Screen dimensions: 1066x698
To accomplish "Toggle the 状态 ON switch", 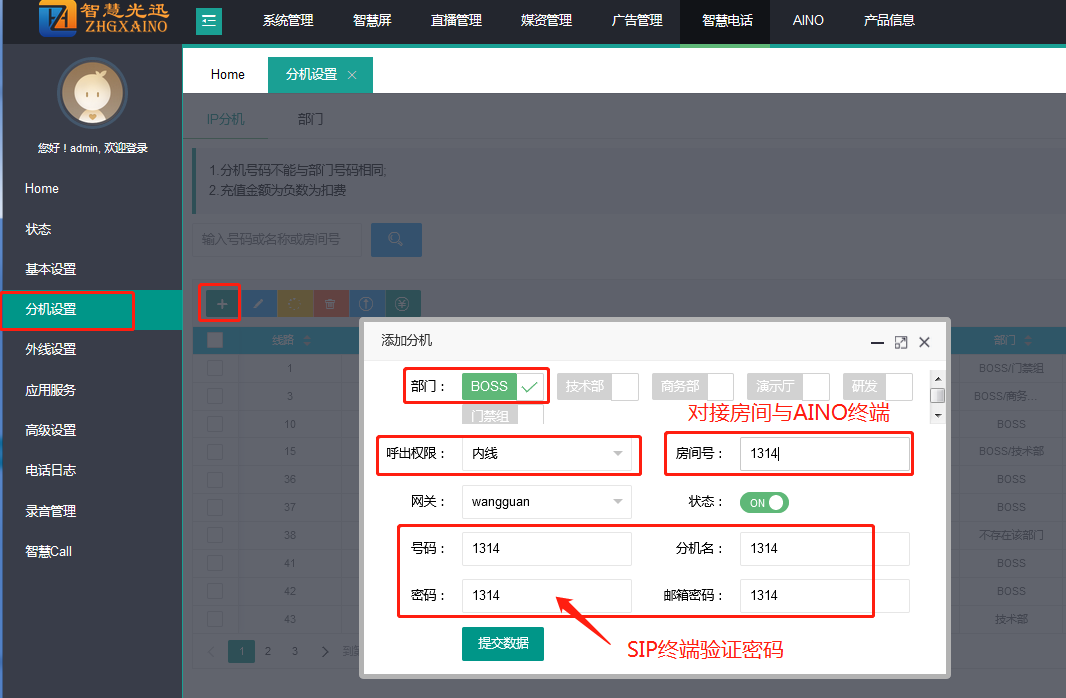I will pyautogui.click(x=764, y=502).
